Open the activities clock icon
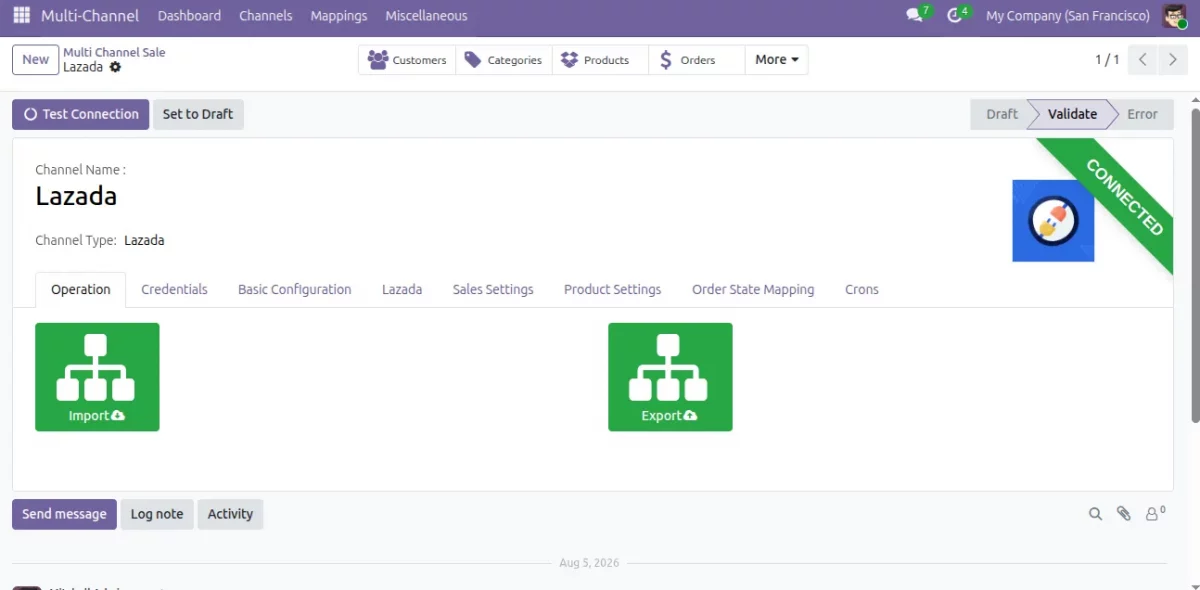The height and width of the screenshot is (590, 1200). point(954,15)
